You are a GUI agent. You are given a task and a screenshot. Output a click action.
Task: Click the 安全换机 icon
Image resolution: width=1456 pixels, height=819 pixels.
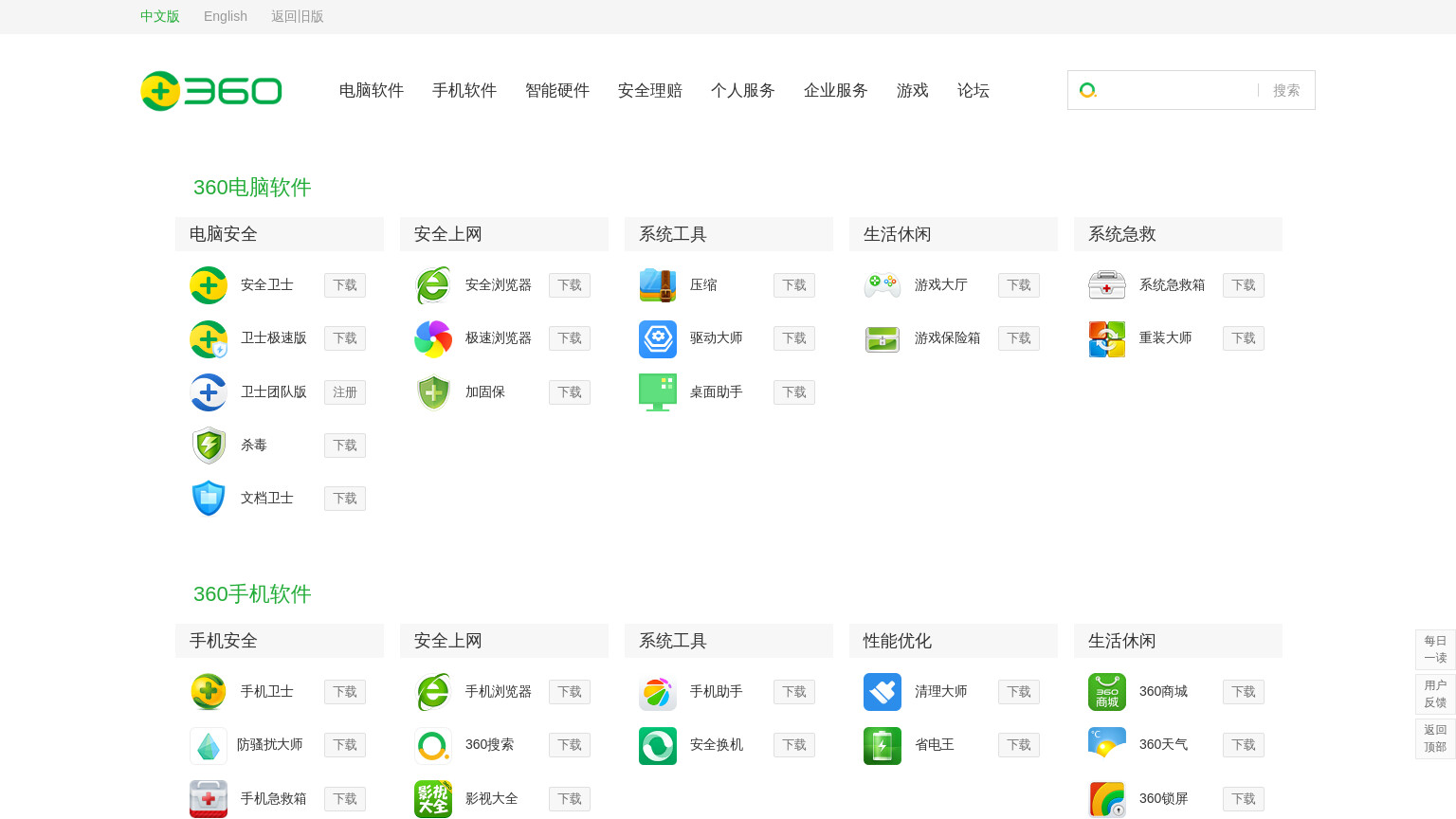(x=658, y=745)
